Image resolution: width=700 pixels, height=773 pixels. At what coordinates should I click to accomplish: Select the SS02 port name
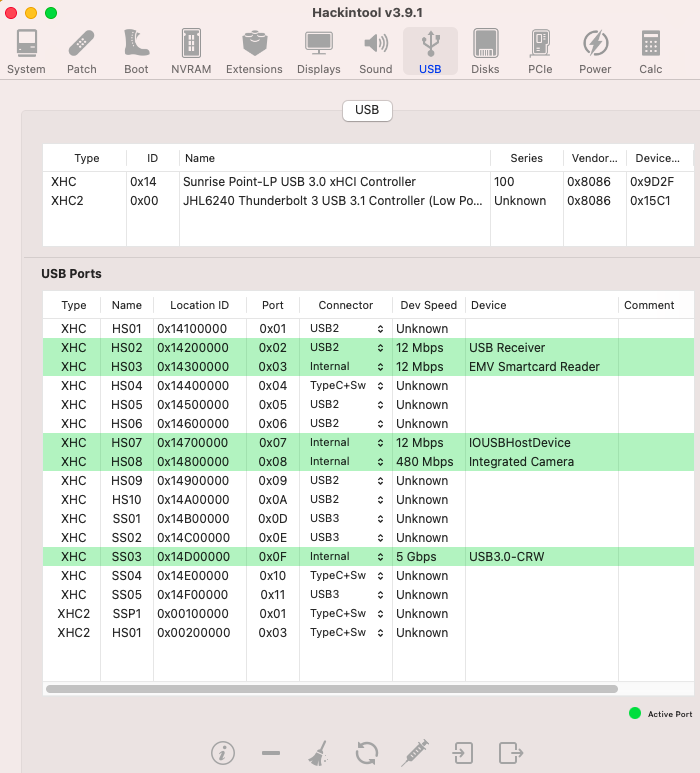pyautogui.click(x=126, y=538)
